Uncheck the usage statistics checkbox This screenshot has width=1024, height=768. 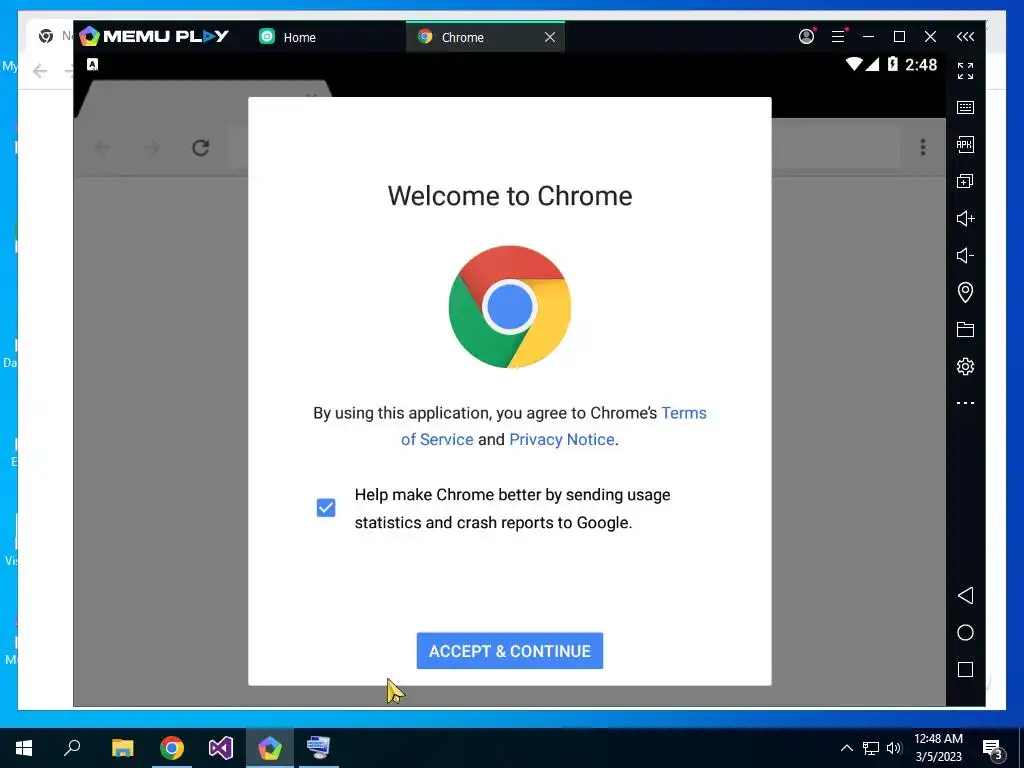point(326,507)
